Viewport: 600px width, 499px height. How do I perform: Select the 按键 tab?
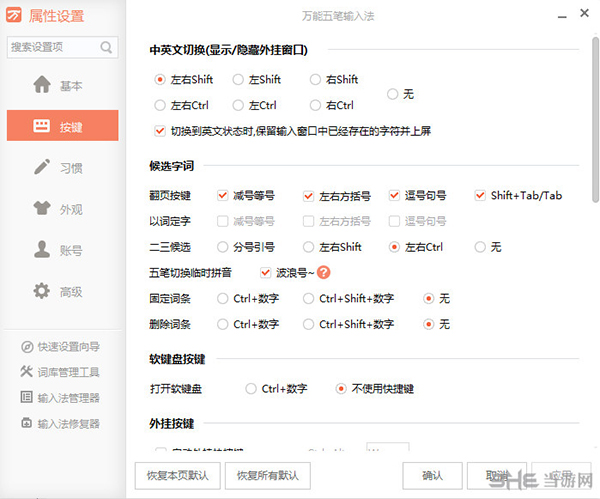pyautogui.click(x=62, y=126)
